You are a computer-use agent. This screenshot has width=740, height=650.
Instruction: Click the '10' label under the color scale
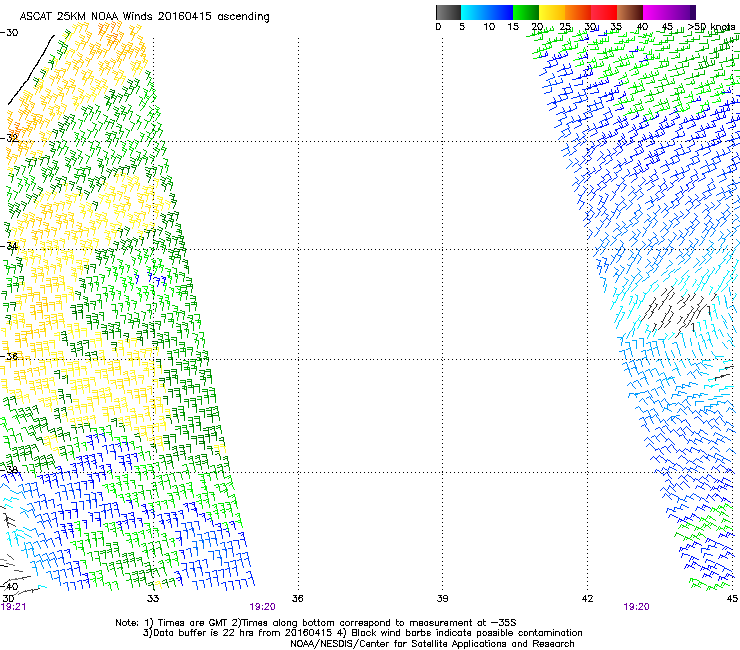489,26
